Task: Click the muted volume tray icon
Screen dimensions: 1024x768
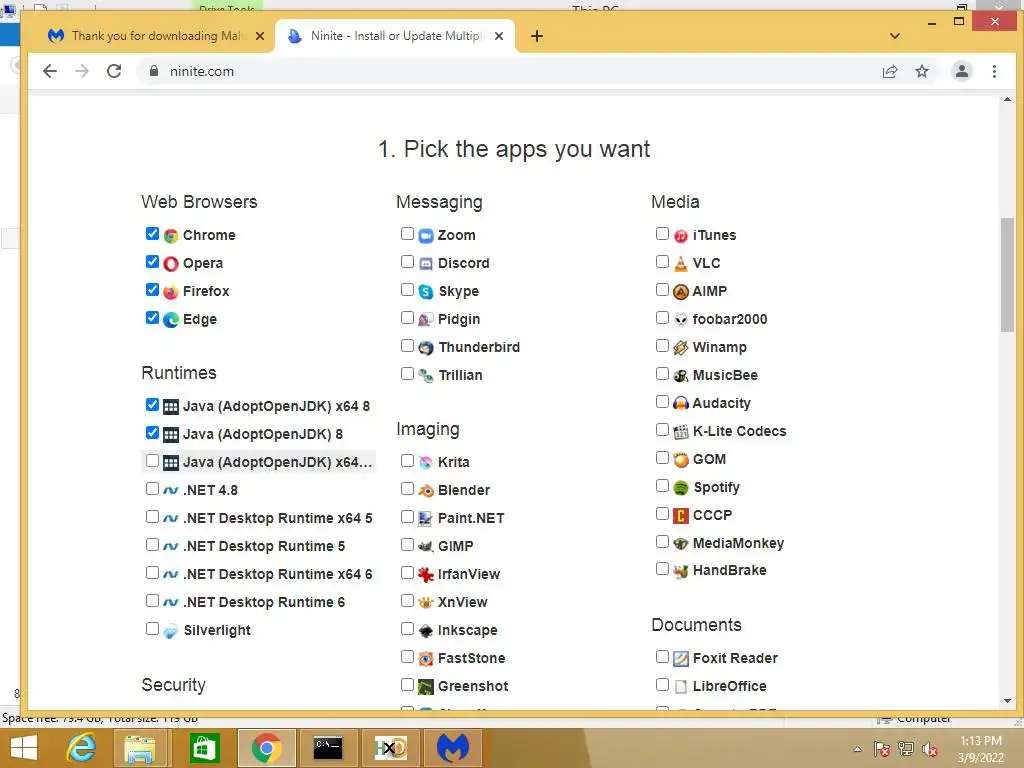Action: tap(929, 749)
